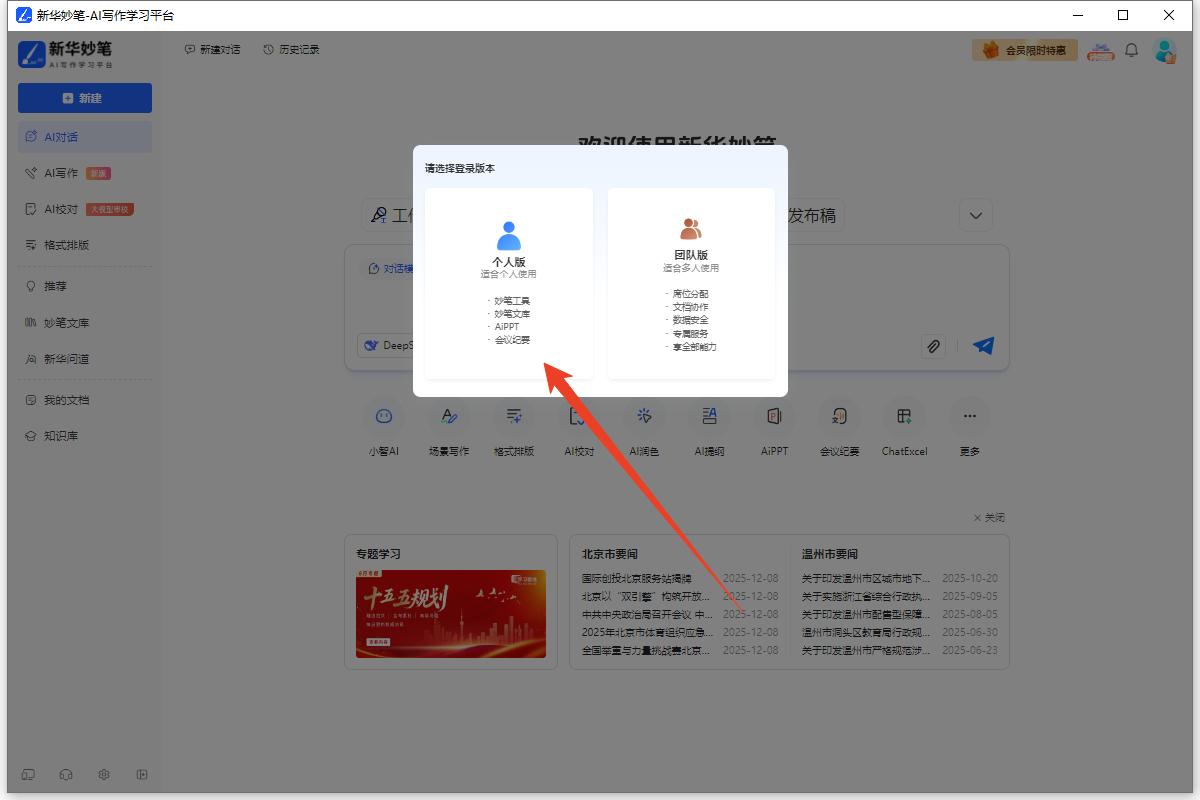The width and height of the screenshot is (1200, 800).
Task: Click the headset support icon
Action: pos(65,774)
